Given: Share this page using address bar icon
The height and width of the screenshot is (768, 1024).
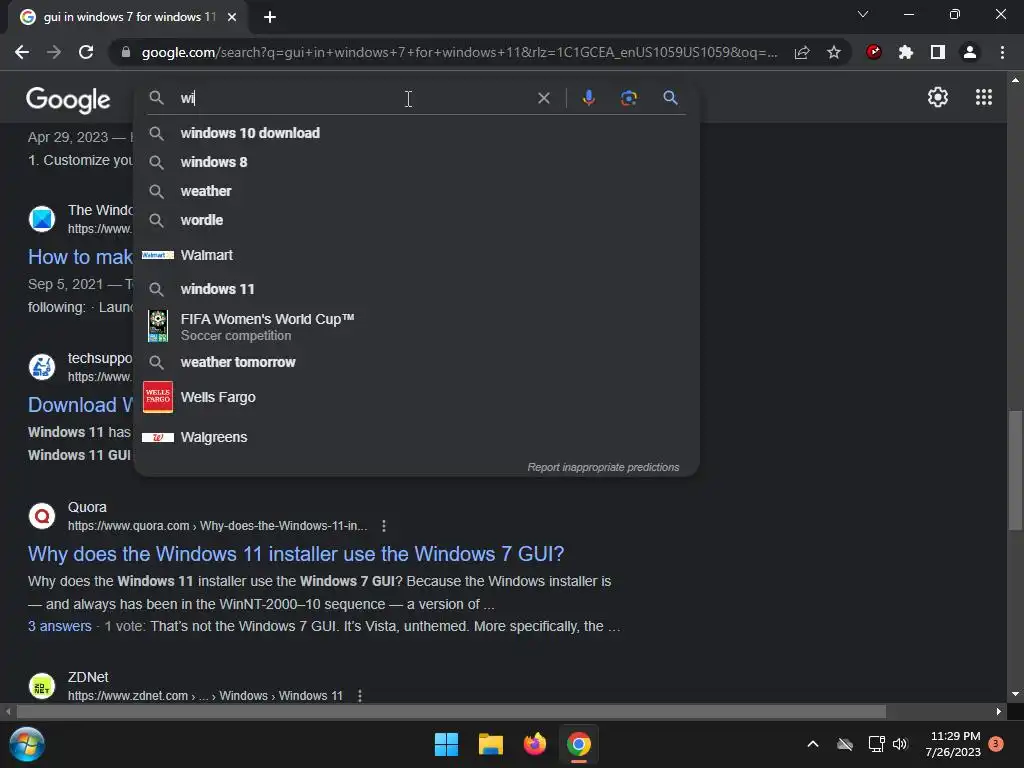Looking at the screenshot, I should pyautogui.click(x=802, y=52).
